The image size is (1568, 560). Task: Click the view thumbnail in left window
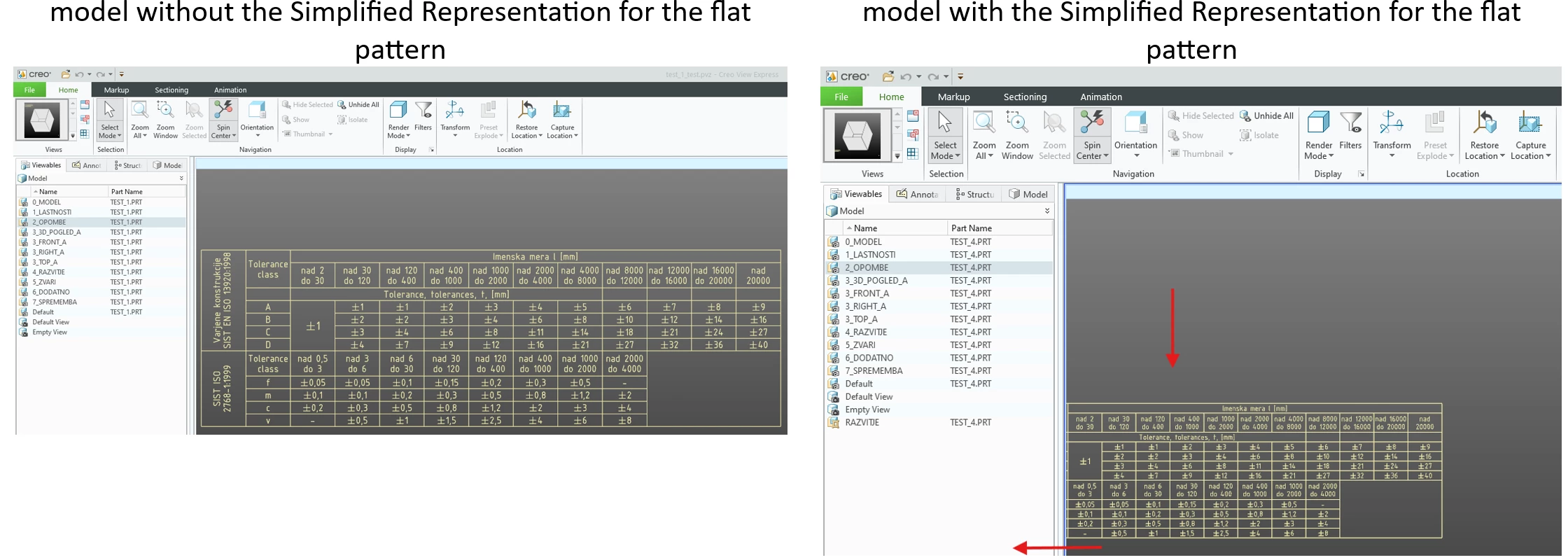click(42, 120)
